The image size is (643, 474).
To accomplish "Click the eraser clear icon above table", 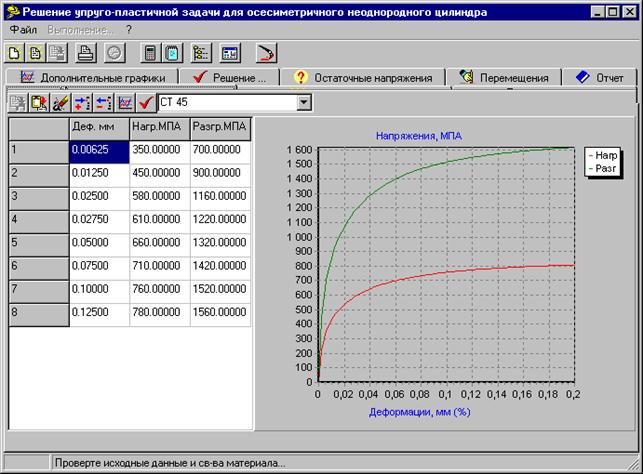I will 61,102.
